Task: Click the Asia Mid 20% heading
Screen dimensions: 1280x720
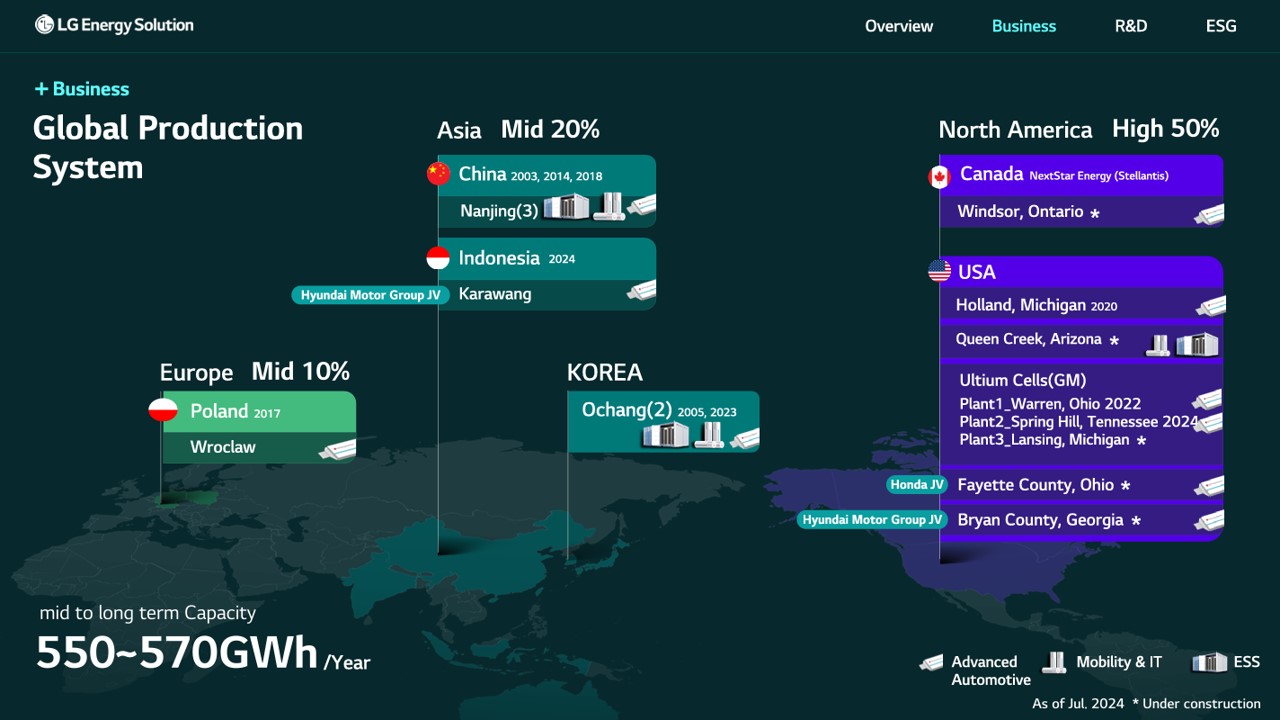Action: pos(518,129)
